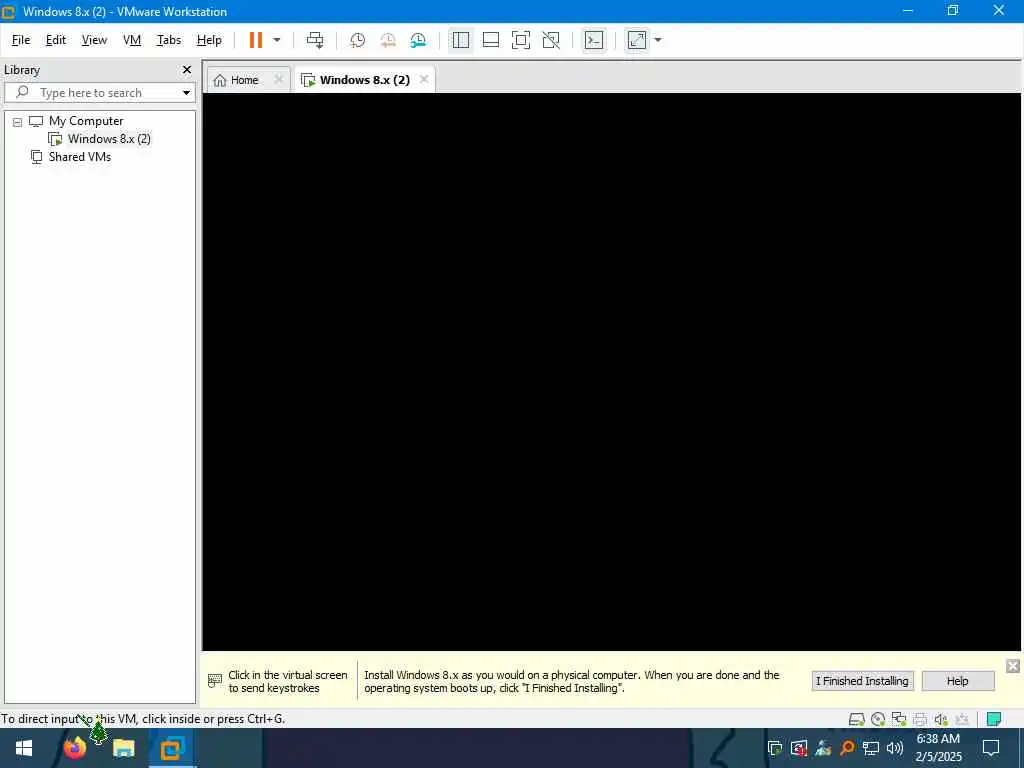The height and width of the screenshot is (768, 1024).
Task: Revert VM to previous snapshot
Action: pos(388,40)
